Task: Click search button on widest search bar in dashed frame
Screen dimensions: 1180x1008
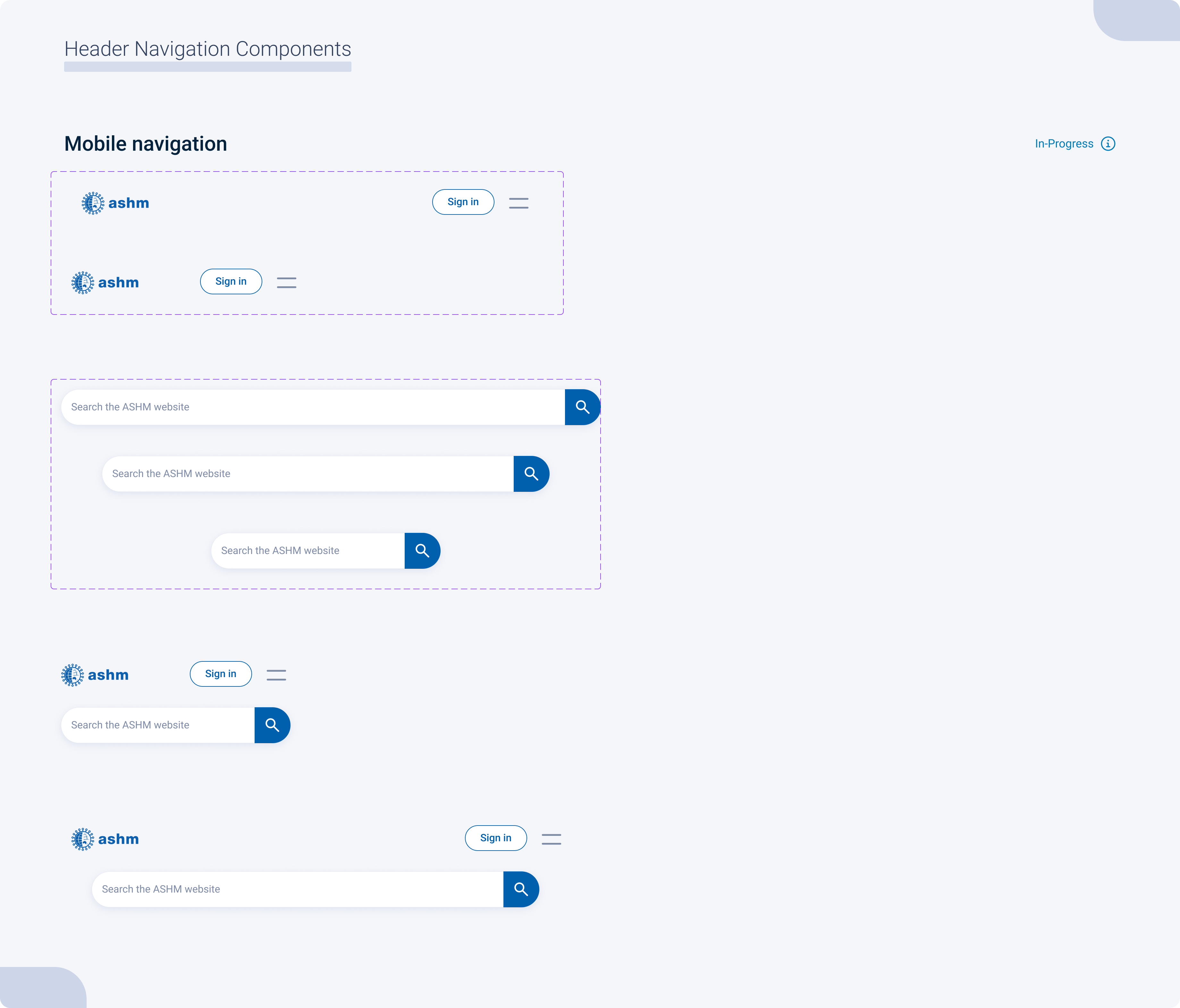Action: coord(583,407)
